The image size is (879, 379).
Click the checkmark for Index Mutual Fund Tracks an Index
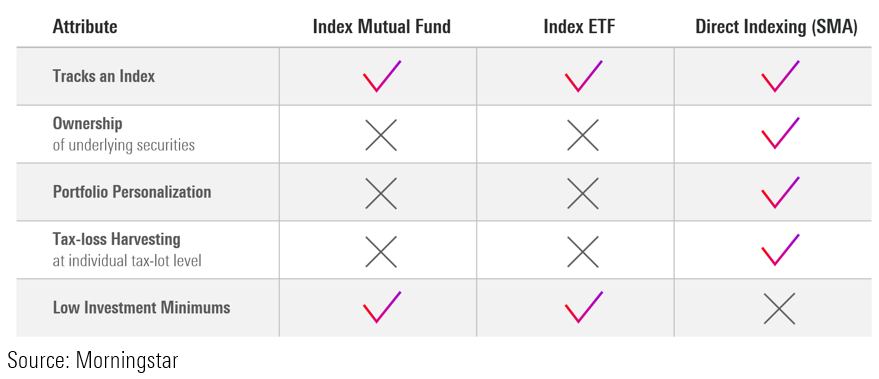point(382,76)
